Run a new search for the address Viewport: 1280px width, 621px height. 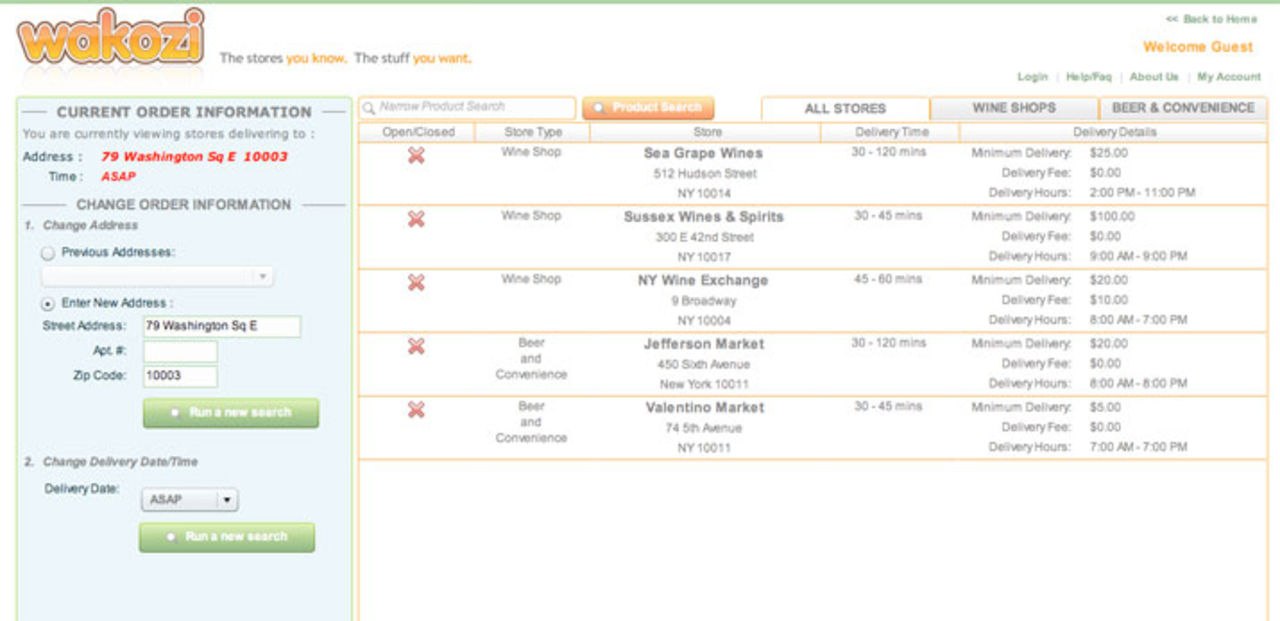pos(231,413)
